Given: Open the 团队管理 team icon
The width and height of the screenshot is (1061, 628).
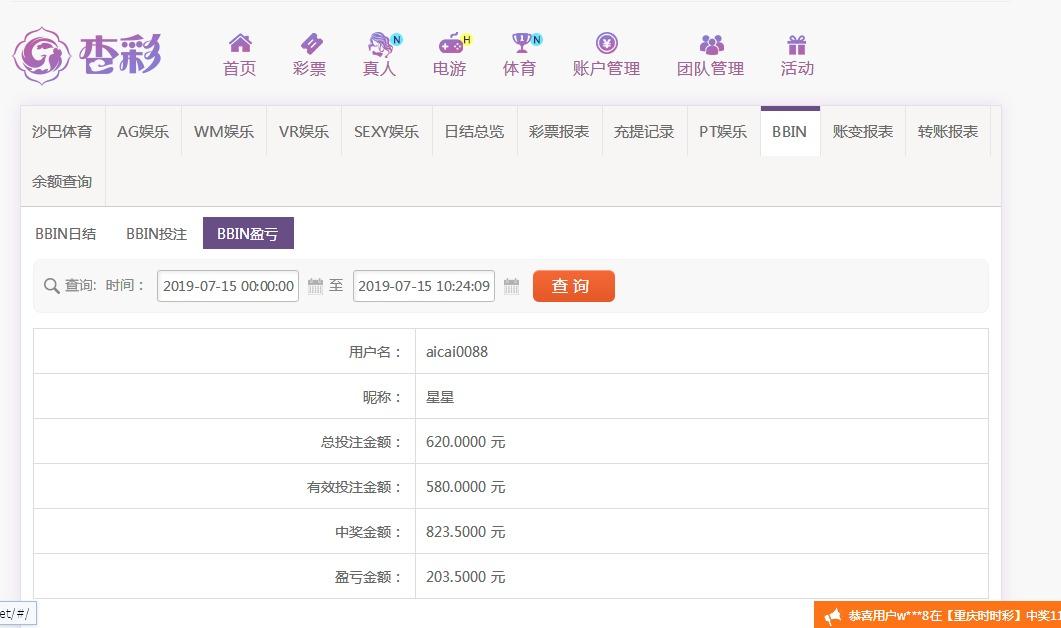Looking at the screenshot, I should tap(711, 44).
